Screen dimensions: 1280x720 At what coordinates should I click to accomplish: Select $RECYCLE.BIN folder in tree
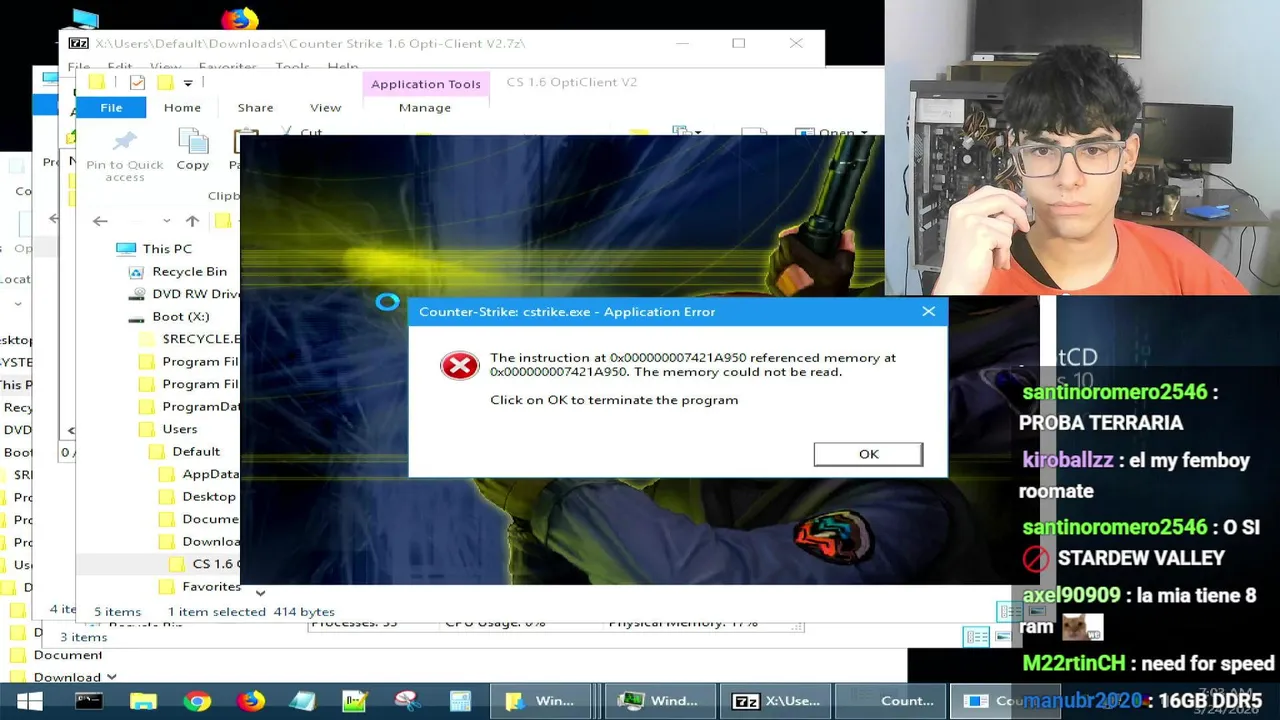[x=200, y=339]
